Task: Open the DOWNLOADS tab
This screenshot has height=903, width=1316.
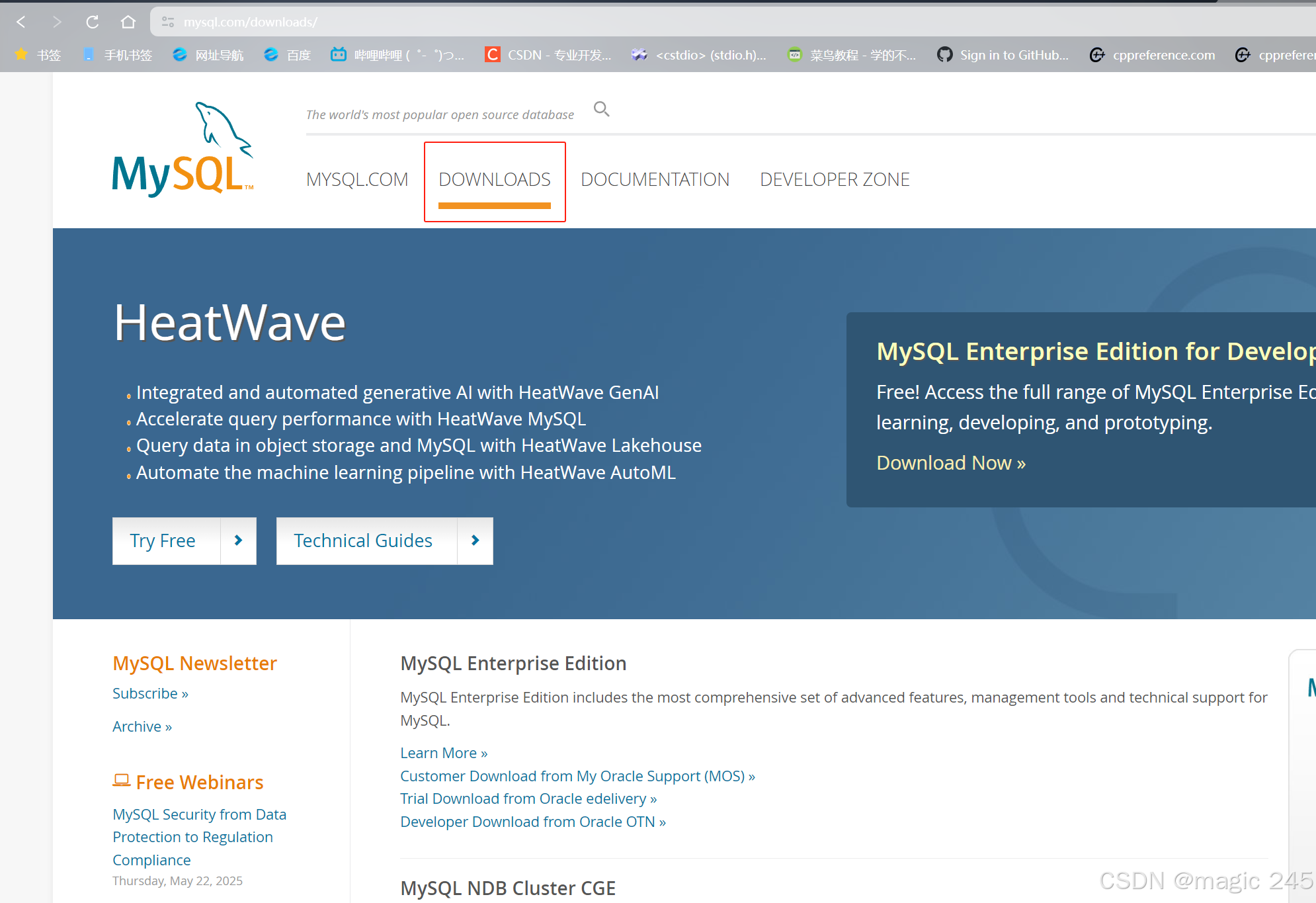Action: [x=494, y=179]
